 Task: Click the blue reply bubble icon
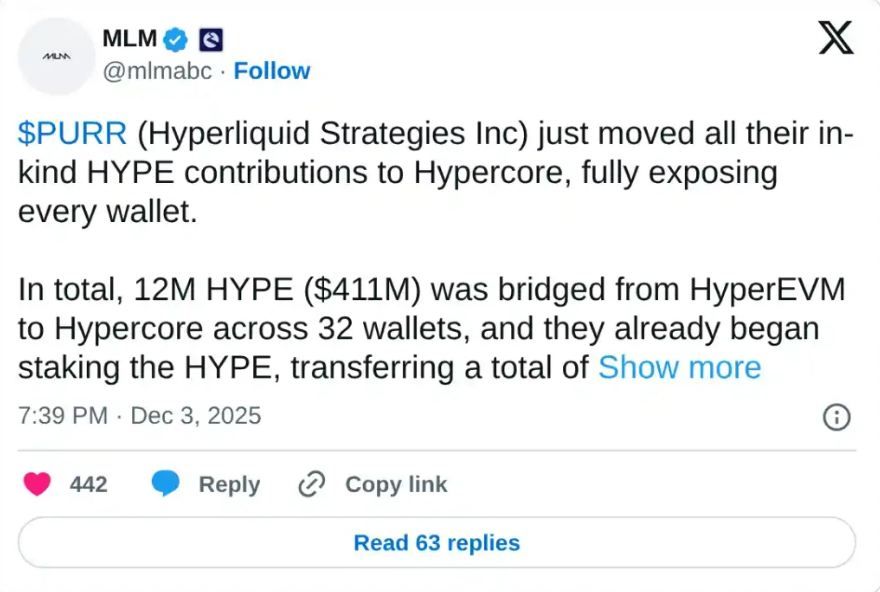(165, 484)
